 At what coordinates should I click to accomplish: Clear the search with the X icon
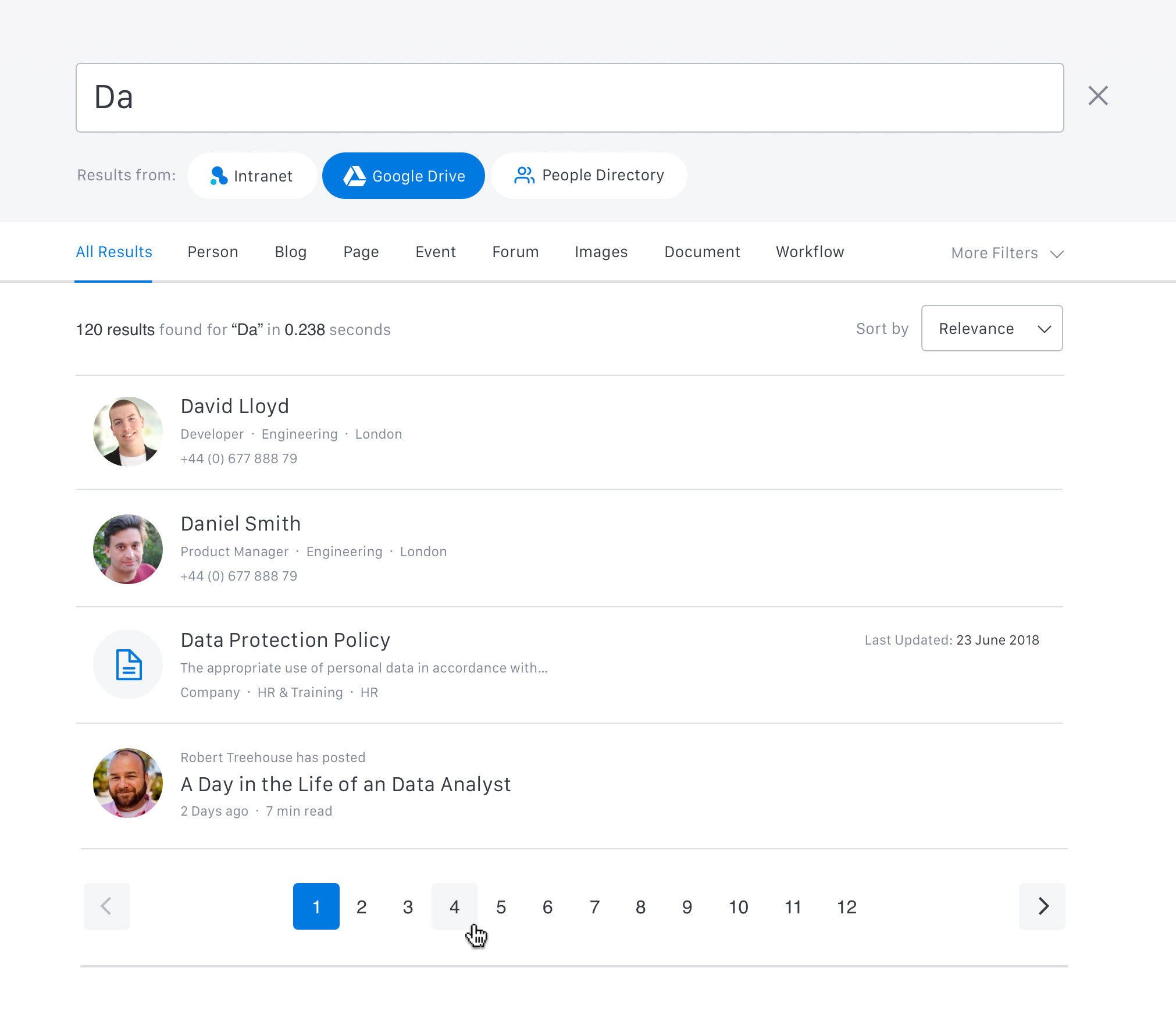[1097, 96]
